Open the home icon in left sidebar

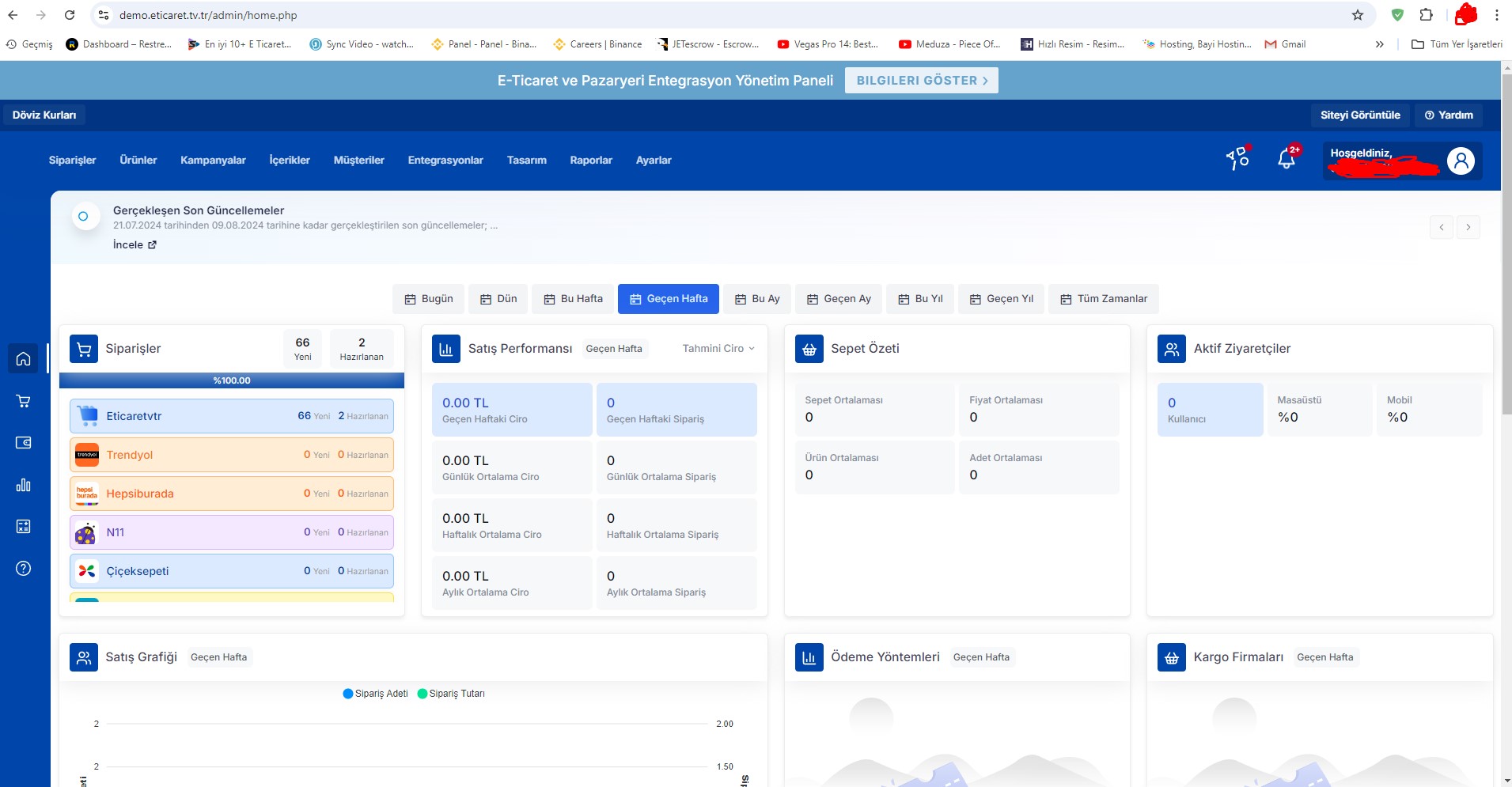click(x=24, y=358)
